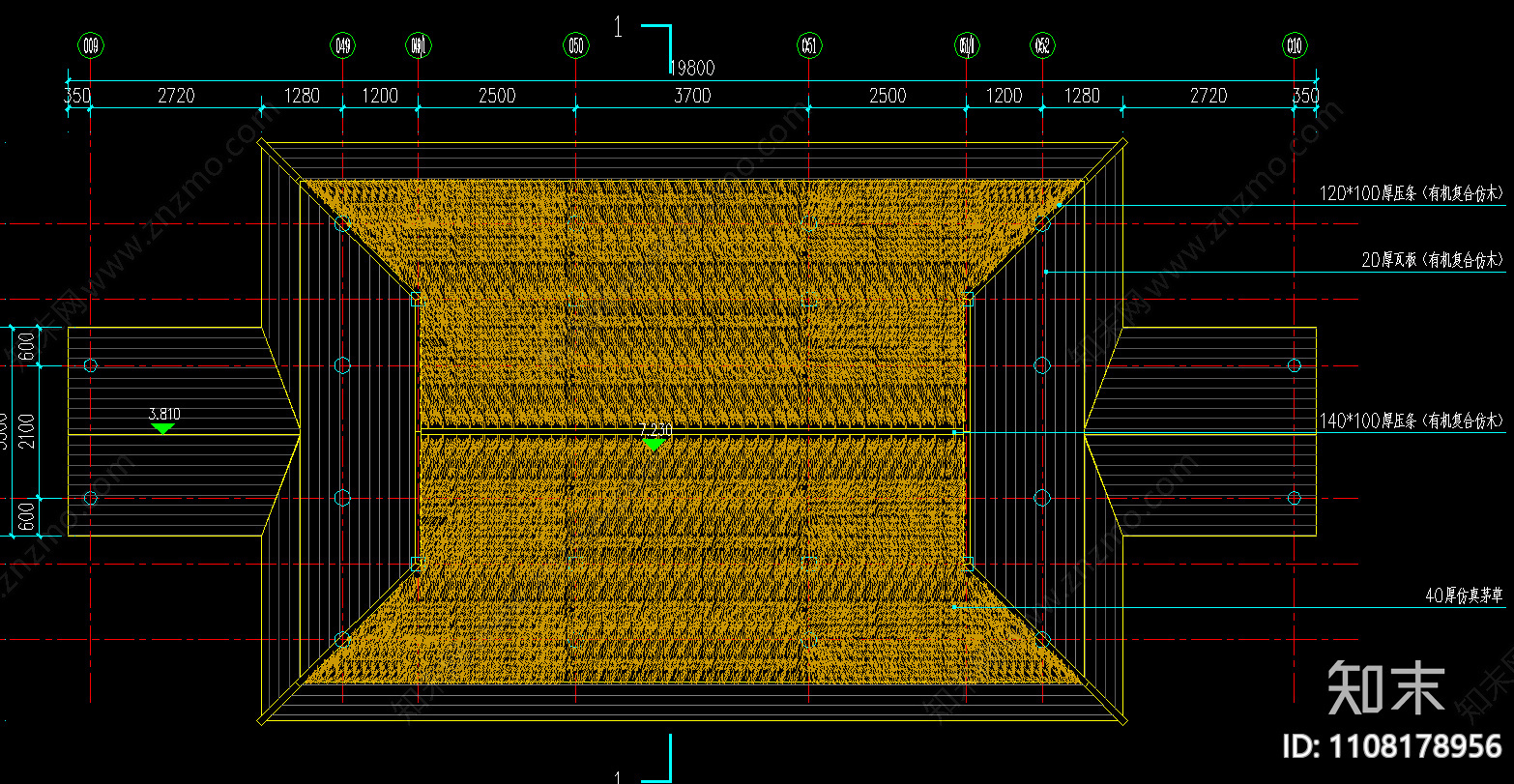Click the 3700 dimension text
This screenshot has height=784, width=1514.
[692, 96]
